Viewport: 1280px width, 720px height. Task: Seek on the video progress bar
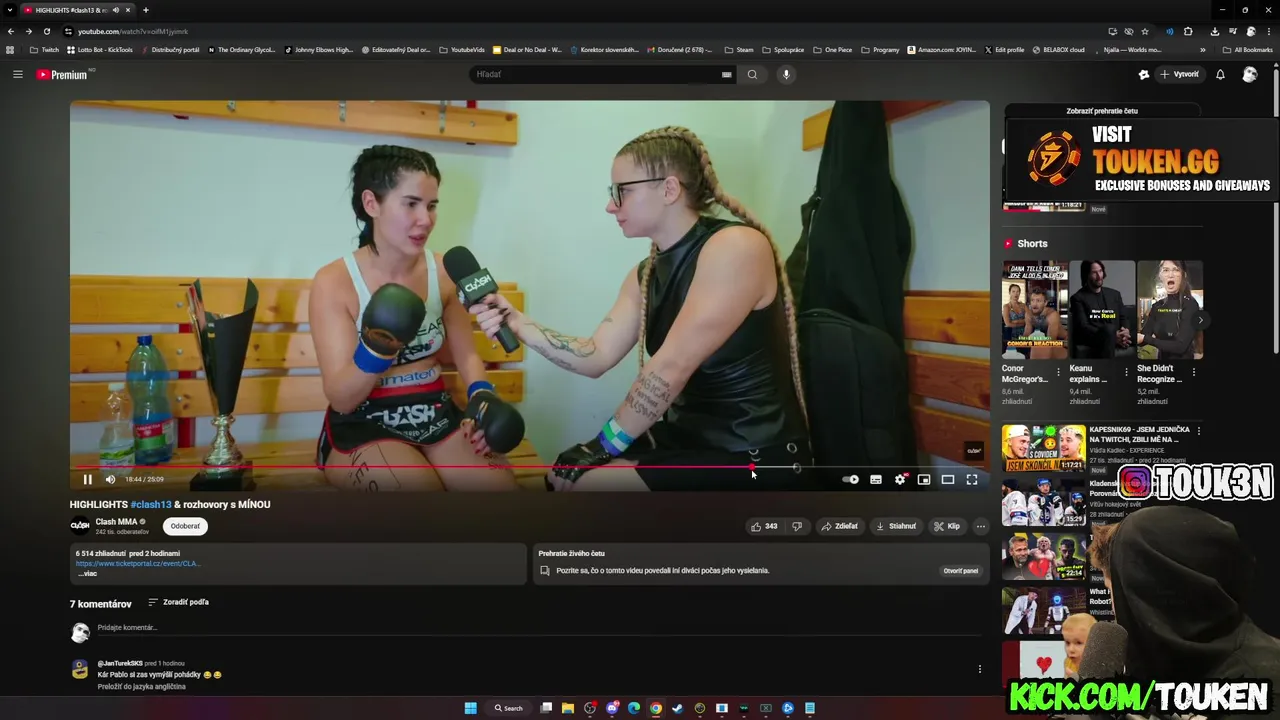click(530, 467)
